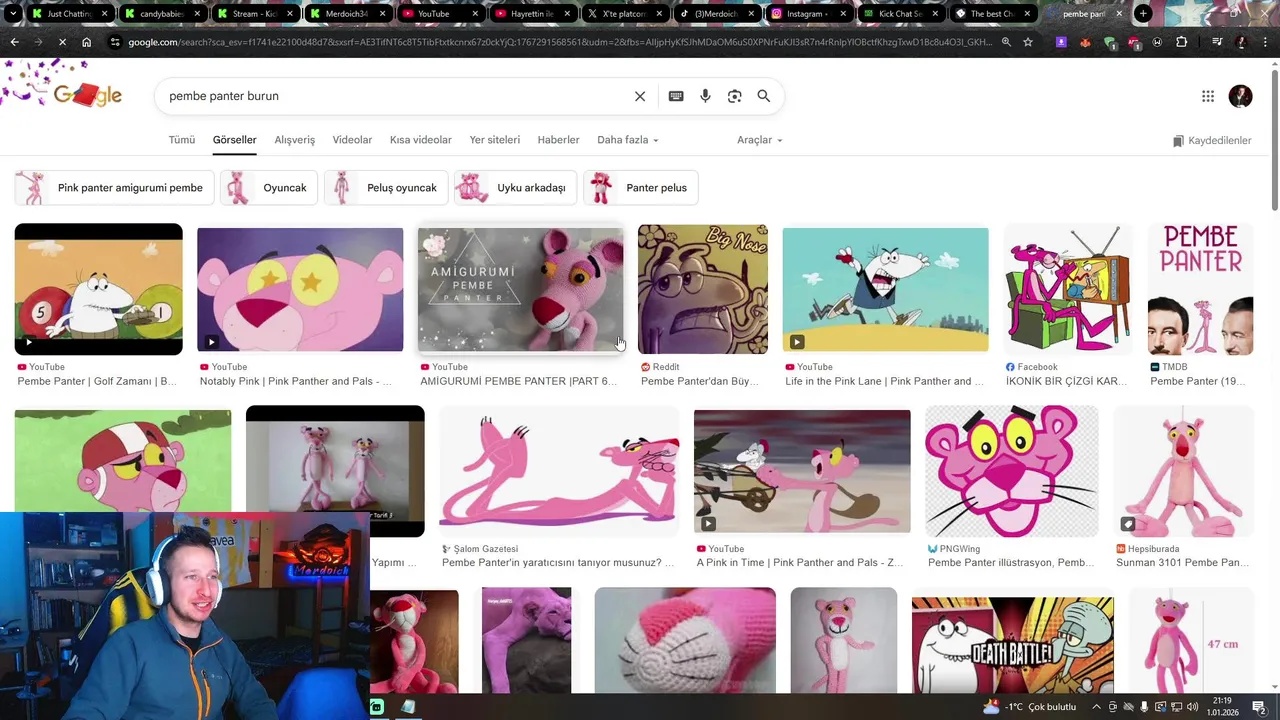This screenshot has height=720, width=1280.
Task: Go to the Google logo homepage
Action: pos(87,96)
